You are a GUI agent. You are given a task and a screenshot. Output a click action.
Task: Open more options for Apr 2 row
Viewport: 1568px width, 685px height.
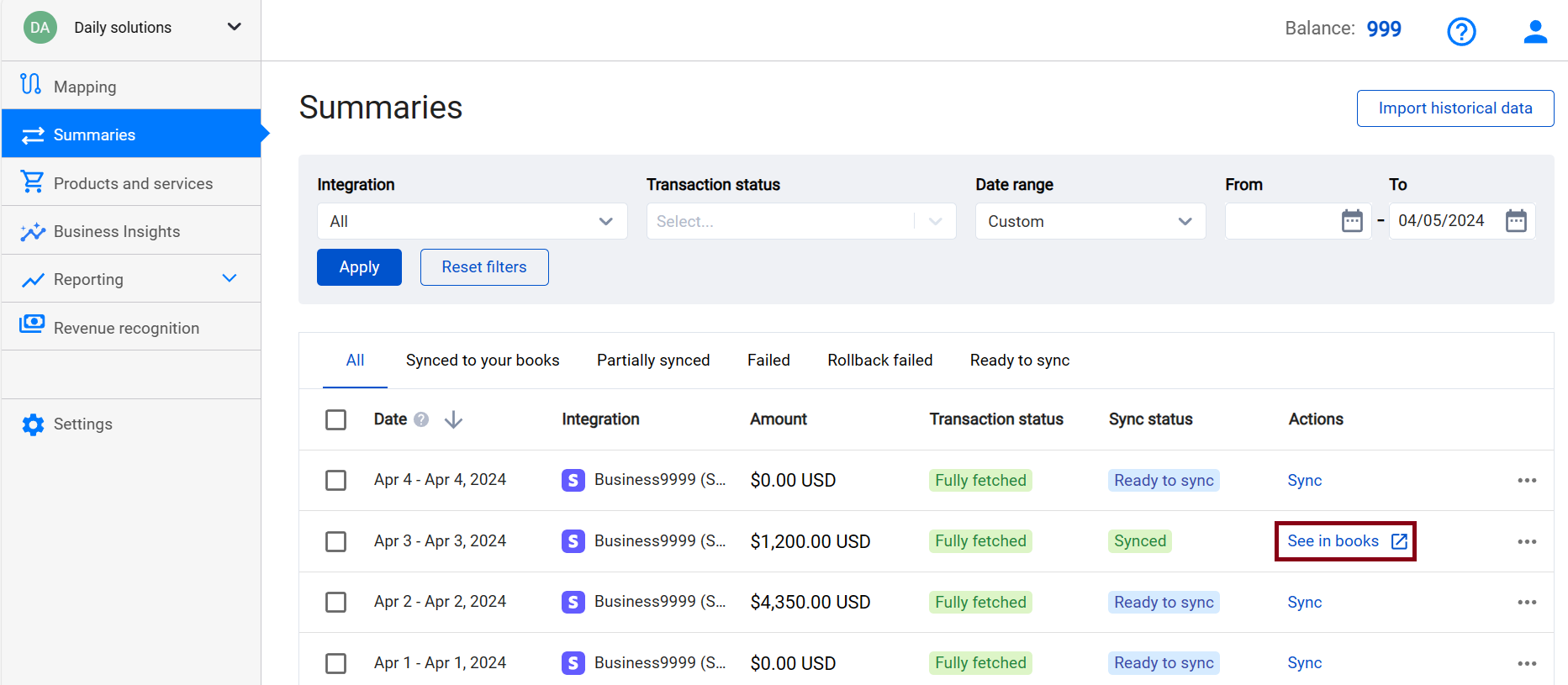tap(1527, 603)
